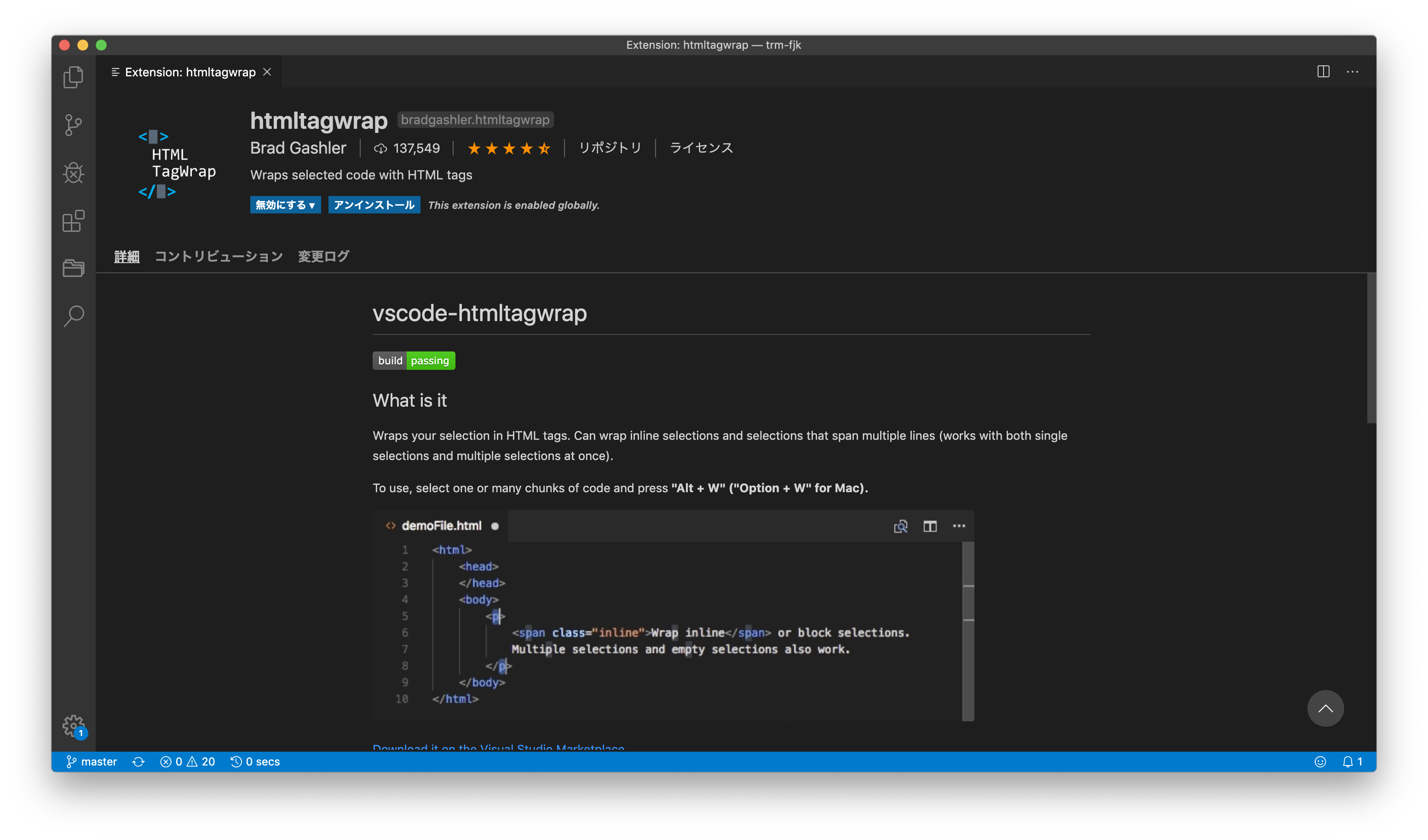Click the install count 137,549

(x=407, y=149)
